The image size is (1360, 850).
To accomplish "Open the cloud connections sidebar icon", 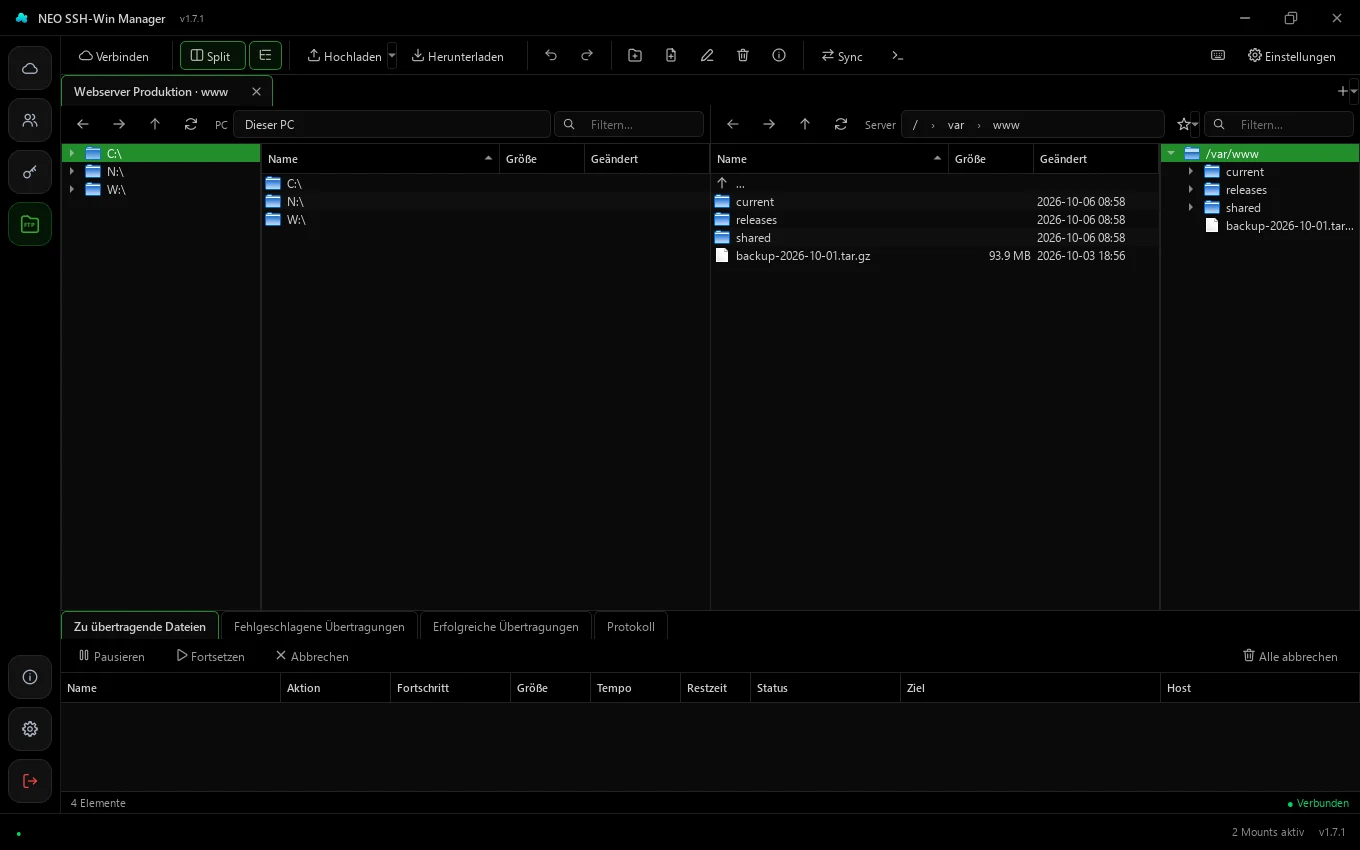I will [x=30, y=68].
